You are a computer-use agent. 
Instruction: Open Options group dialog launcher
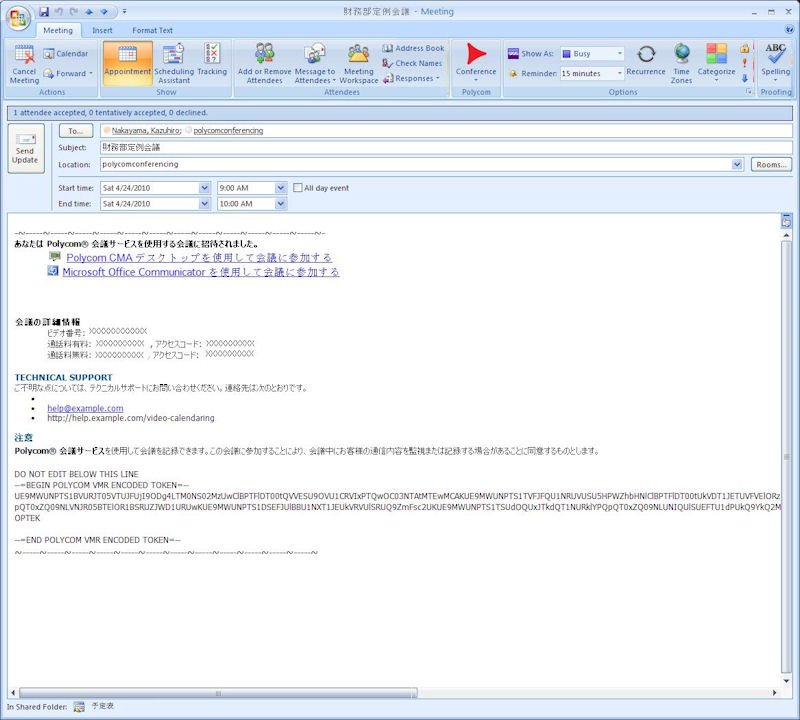[x=749, y=92]
